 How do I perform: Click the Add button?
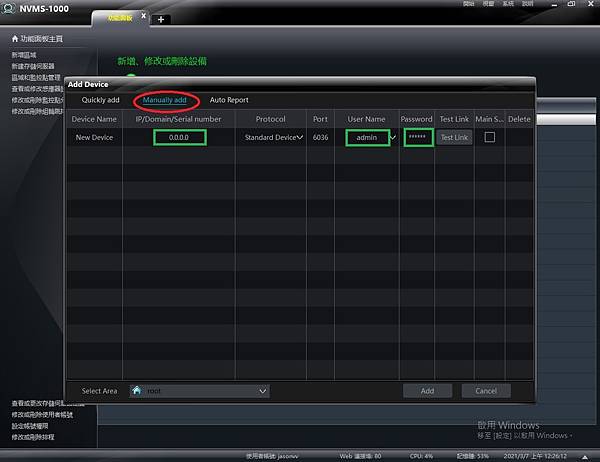(x=427, y=391)
